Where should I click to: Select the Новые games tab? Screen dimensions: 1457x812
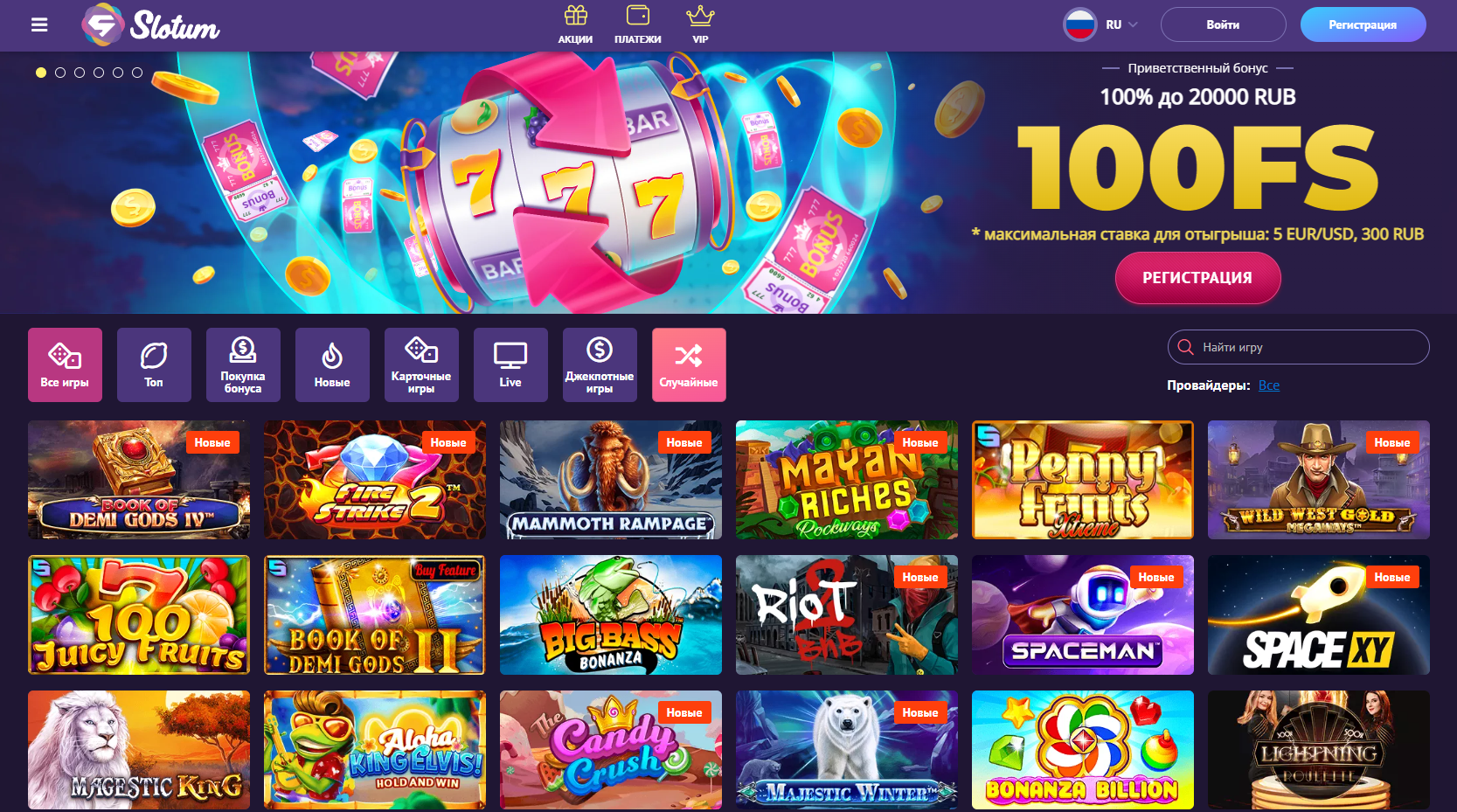[332, 364]
